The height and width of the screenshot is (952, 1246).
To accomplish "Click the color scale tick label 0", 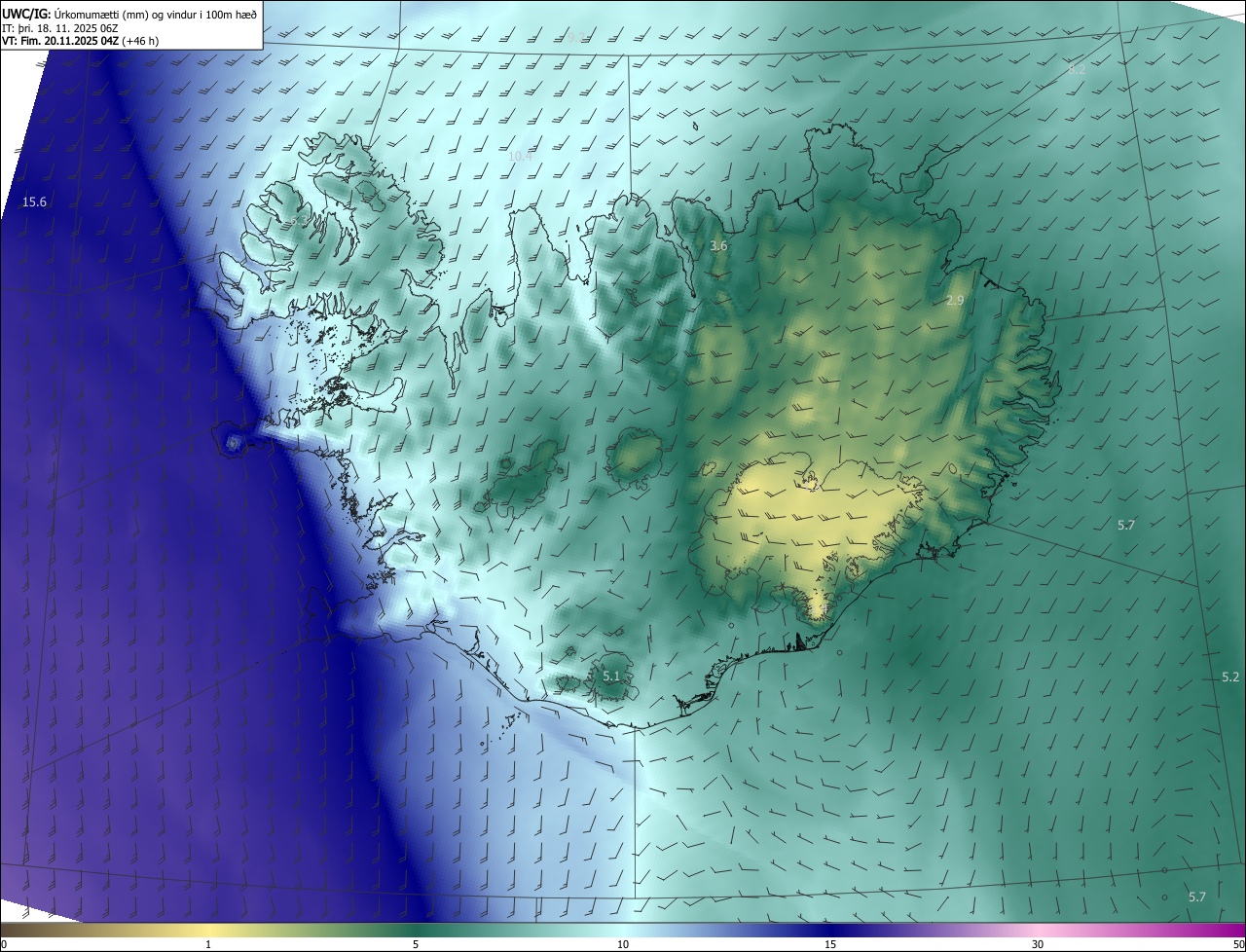I will click(4, 945).
